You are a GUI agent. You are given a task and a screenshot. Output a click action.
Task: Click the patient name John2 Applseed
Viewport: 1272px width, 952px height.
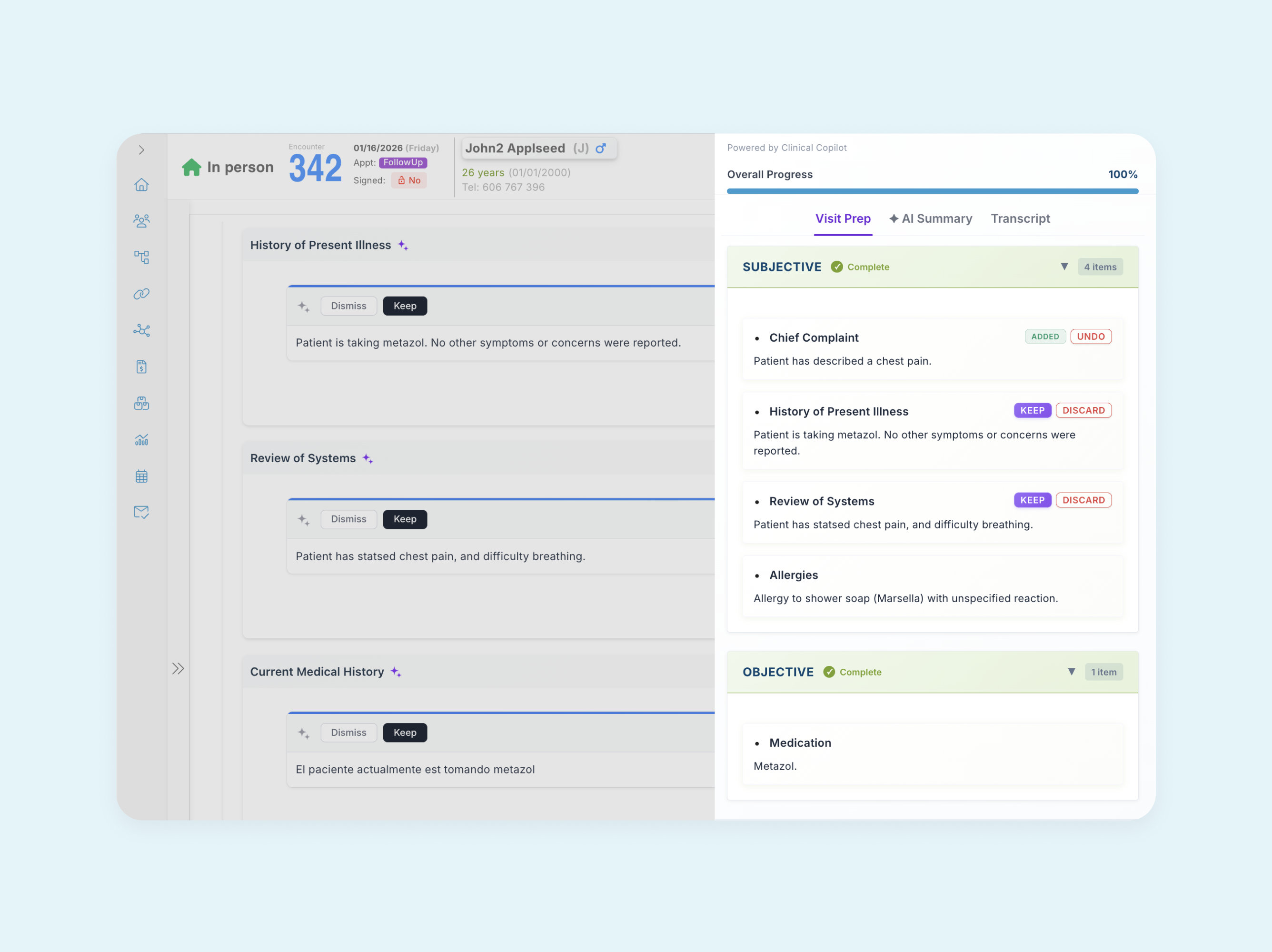(x=515, y=149)
